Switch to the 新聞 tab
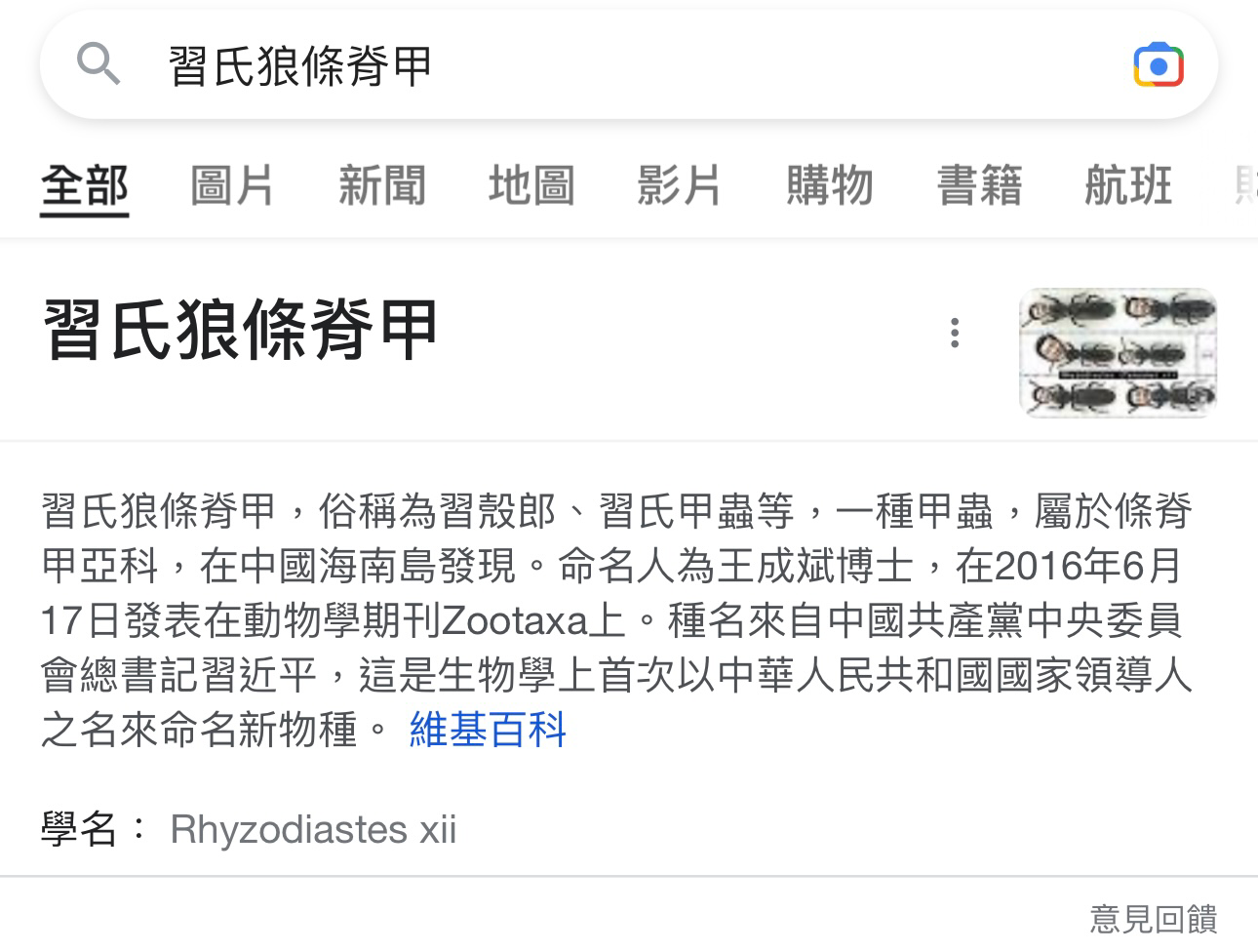 (x=382, y=185)
